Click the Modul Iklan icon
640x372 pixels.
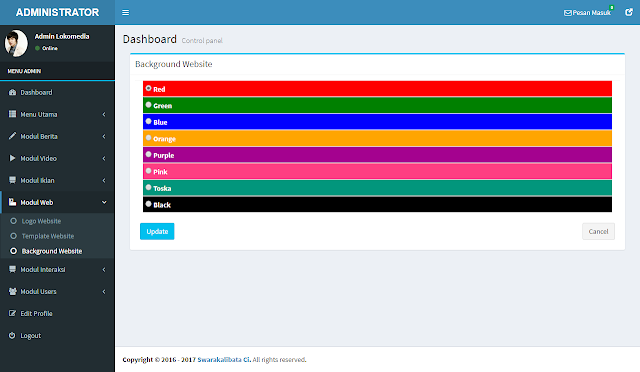coord(12,180)
